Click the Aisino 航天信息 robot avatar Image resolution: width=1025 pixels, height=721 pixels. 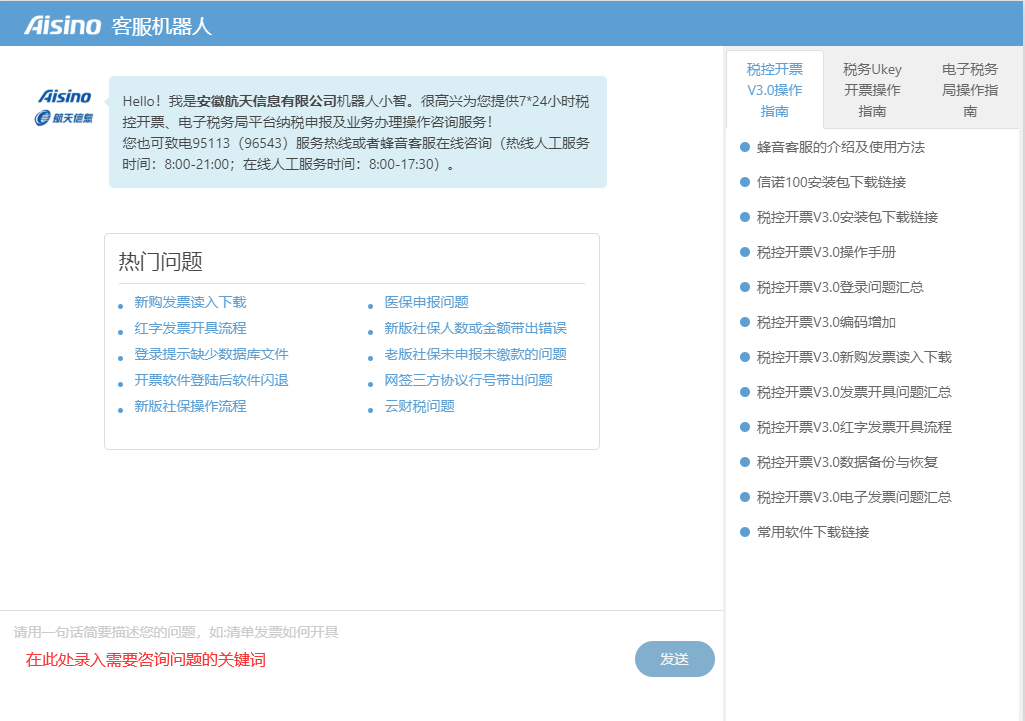[64, 107]
